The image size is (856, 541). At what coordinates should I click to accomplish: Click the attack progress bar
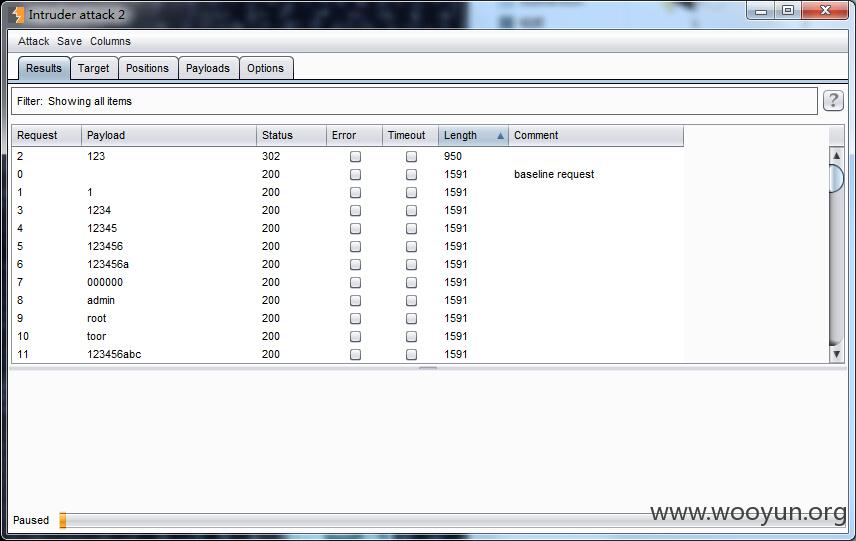coord(453,520)
